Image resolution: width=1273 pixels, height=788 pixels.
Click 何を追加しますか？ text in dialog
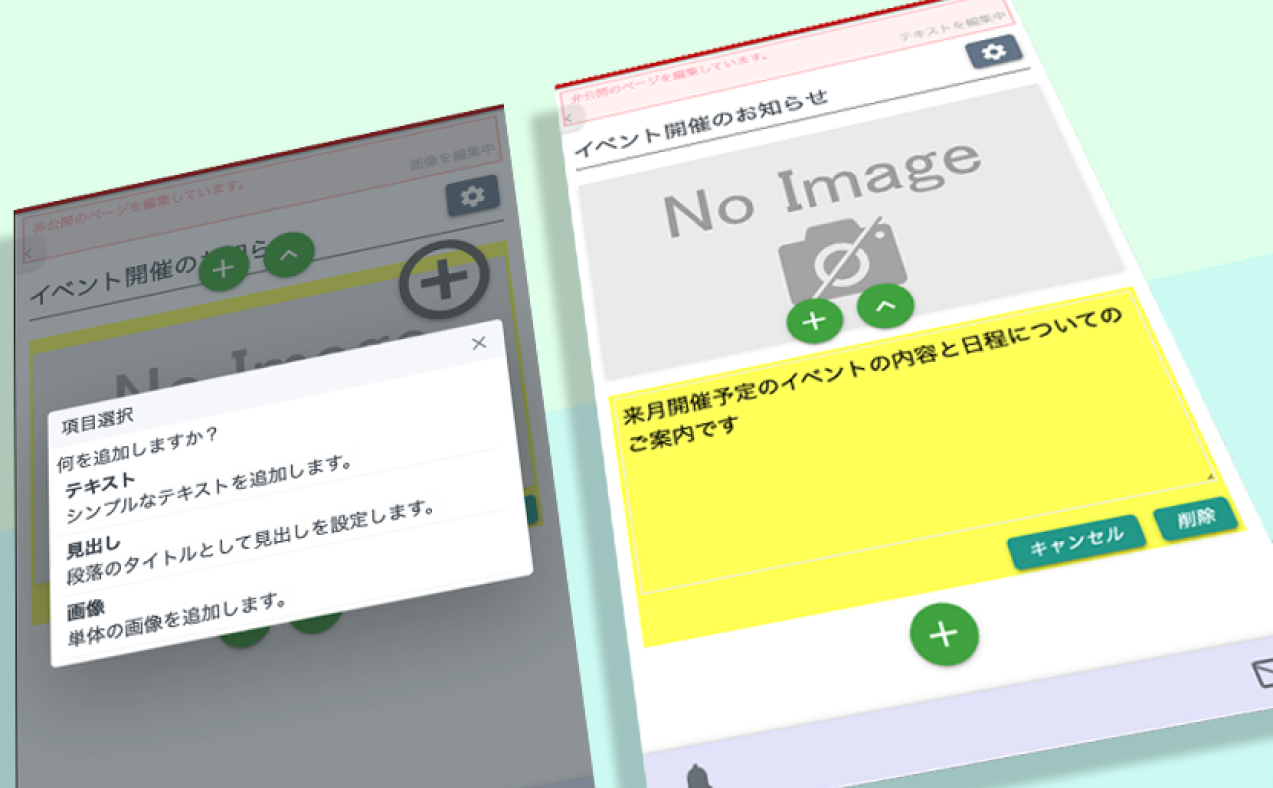(138, 449)
